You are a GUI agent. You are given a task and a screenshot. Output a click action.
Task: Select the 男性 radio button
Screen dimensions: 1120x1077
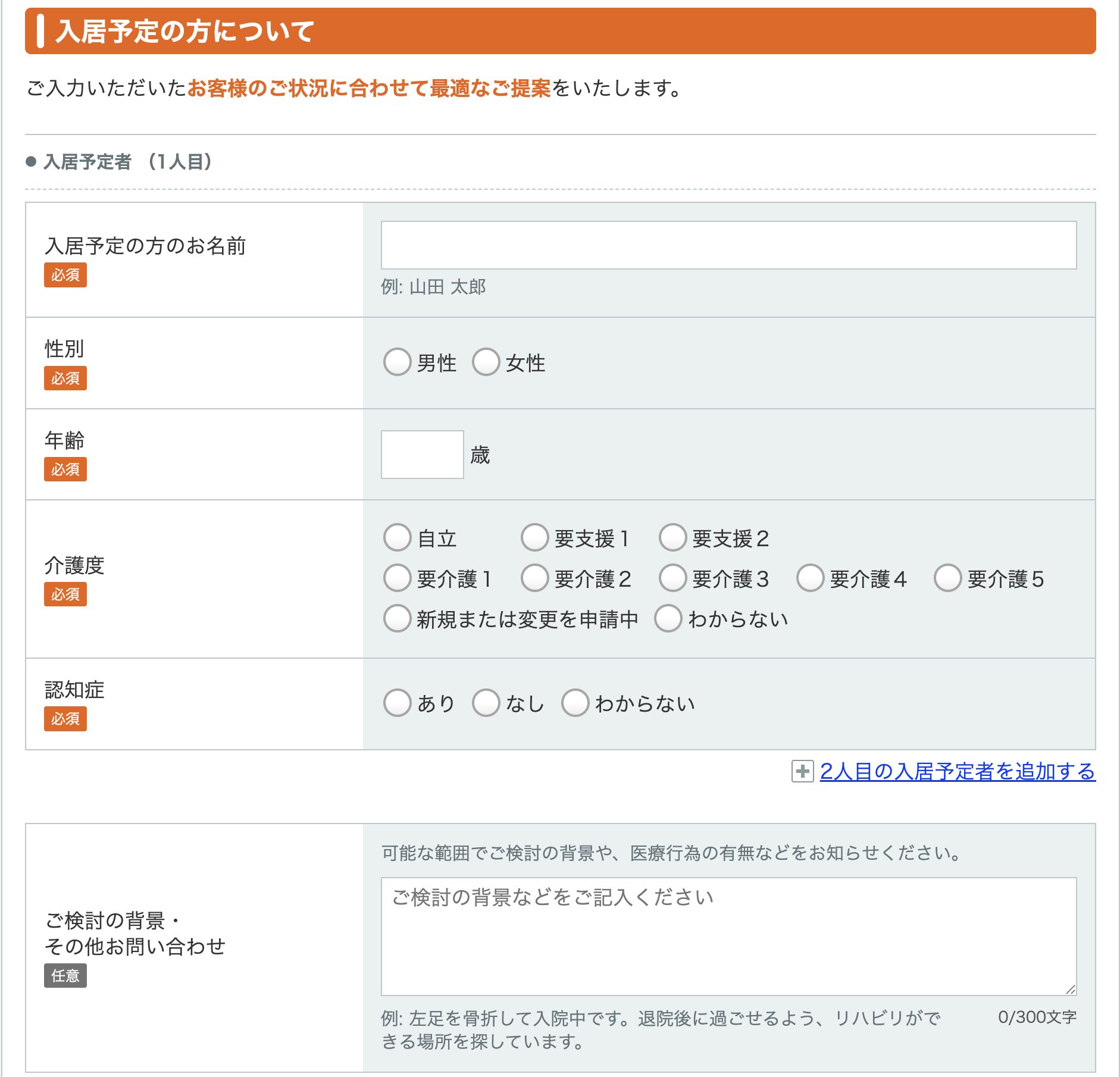397,362
